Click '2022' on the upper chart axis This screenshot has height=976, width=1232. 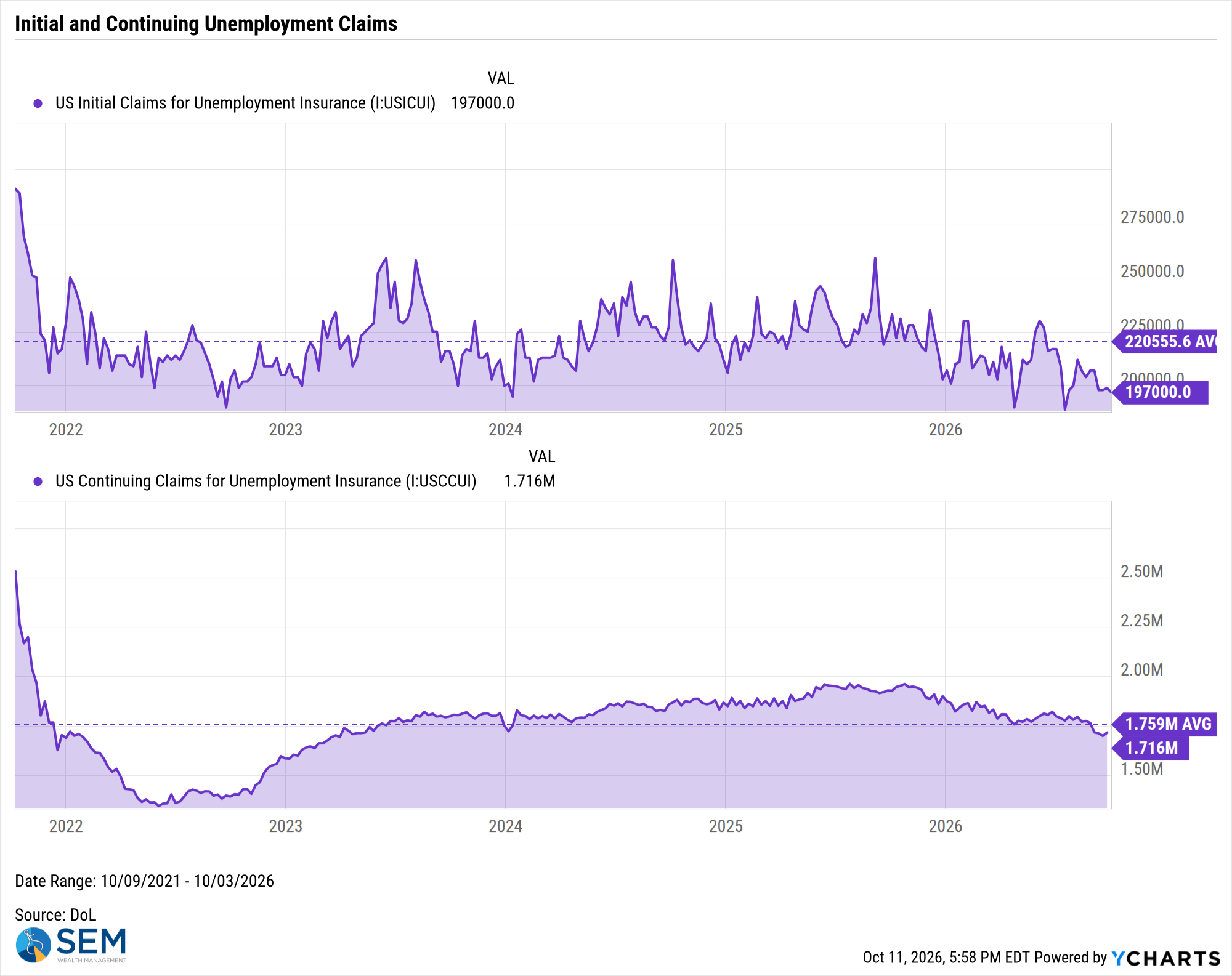coord(66,430)
